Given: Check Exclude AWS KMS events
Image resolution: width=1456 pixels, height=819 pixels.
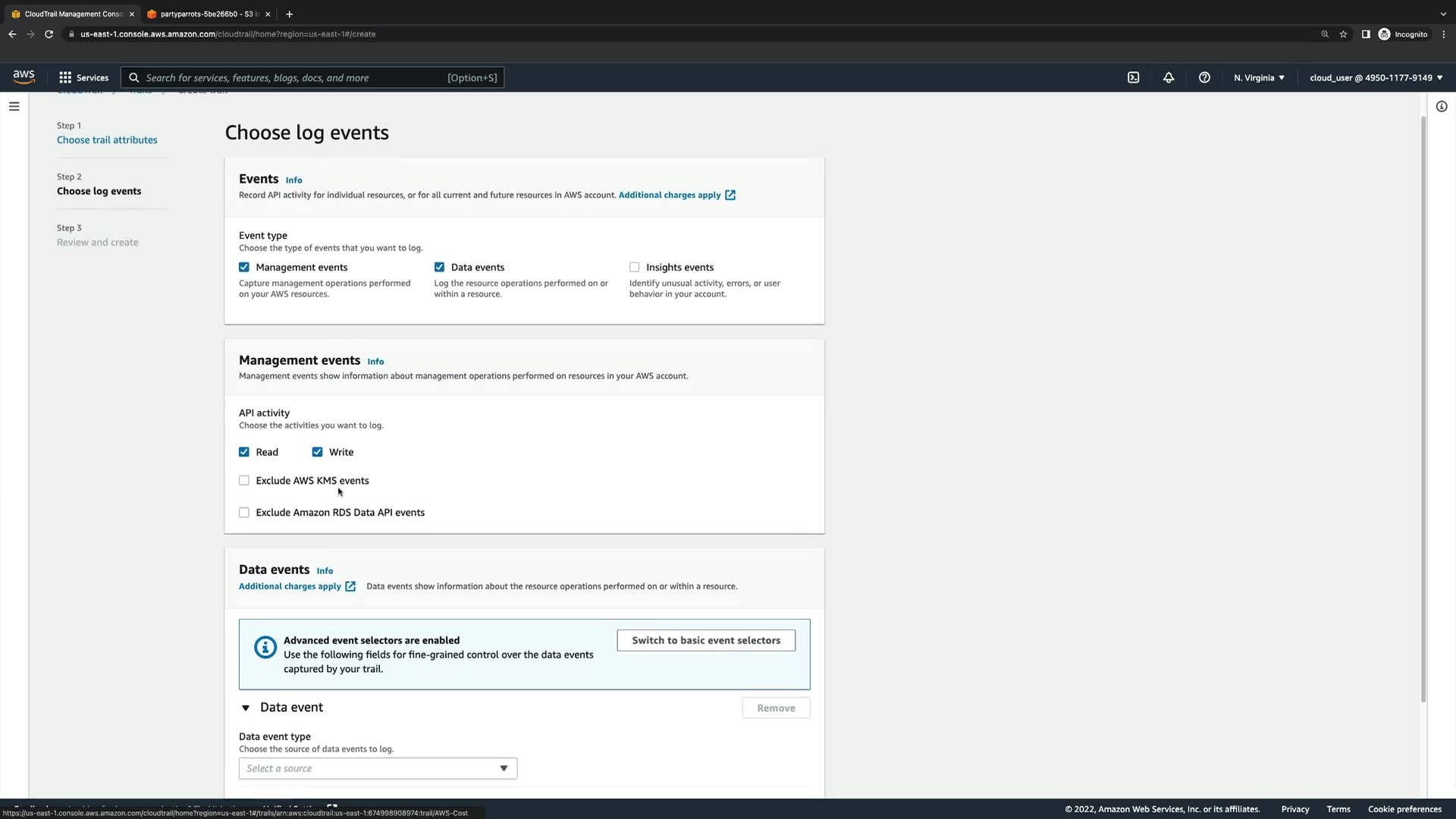Looking at the screenshot, I should (244, 481).
